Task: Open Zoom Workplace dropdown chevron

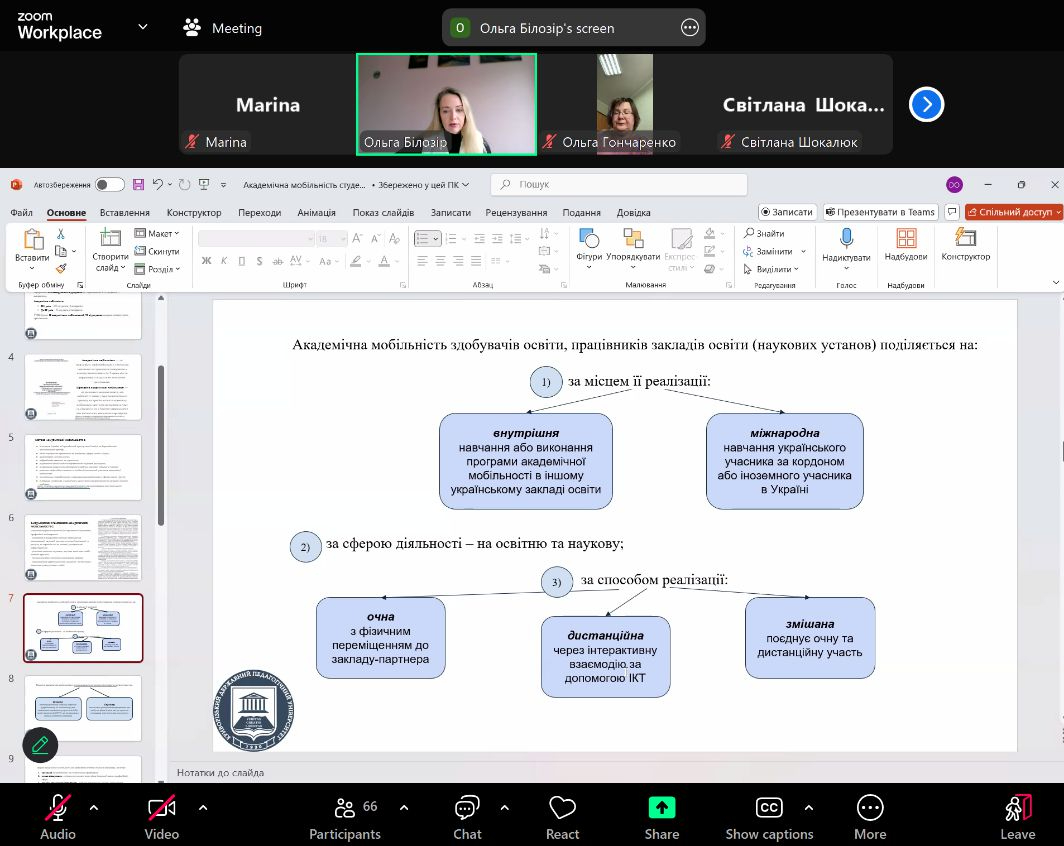Action: point(143,27)
